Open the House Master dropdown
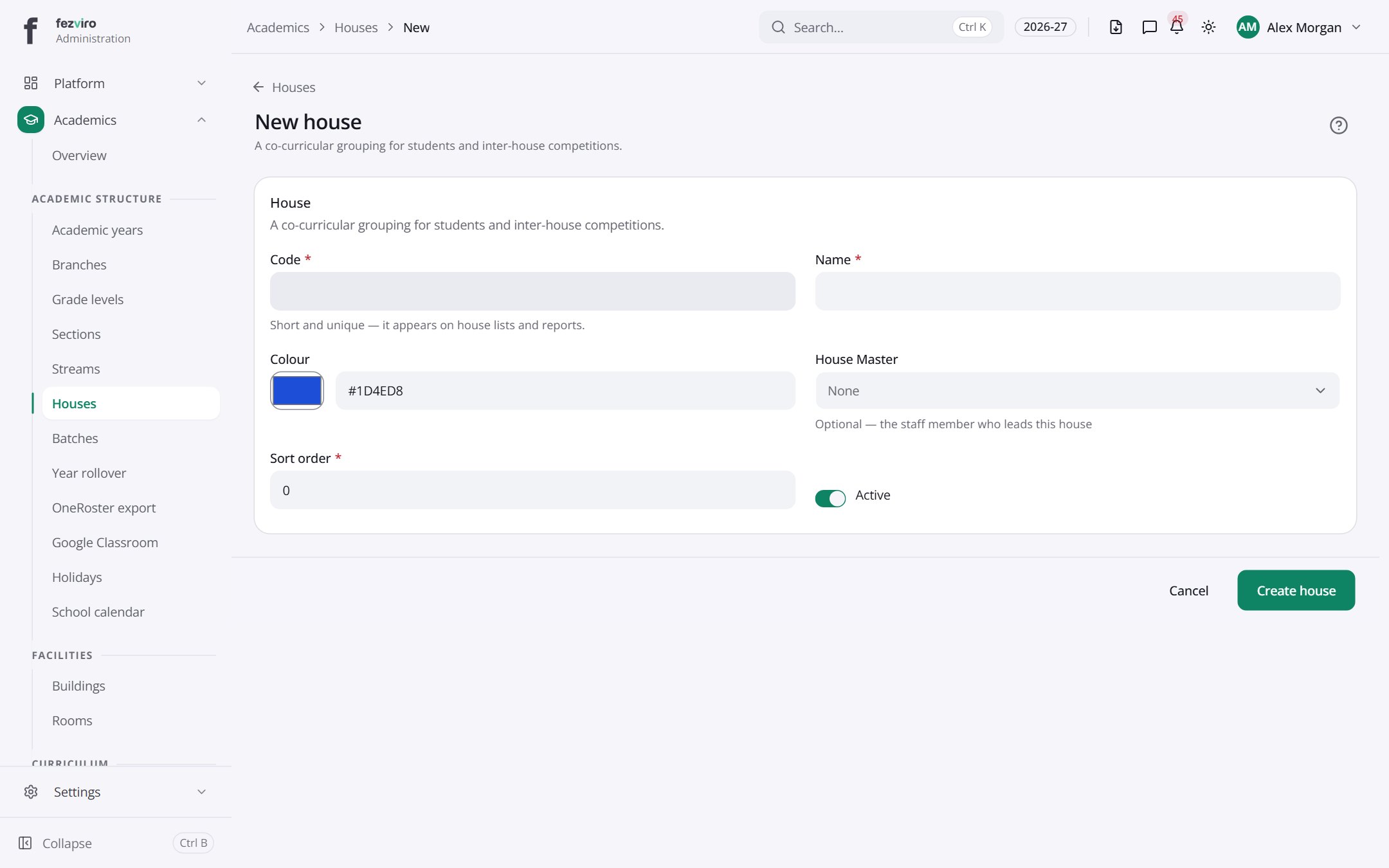The image size is (1389, 868). tap(1078, 390)
